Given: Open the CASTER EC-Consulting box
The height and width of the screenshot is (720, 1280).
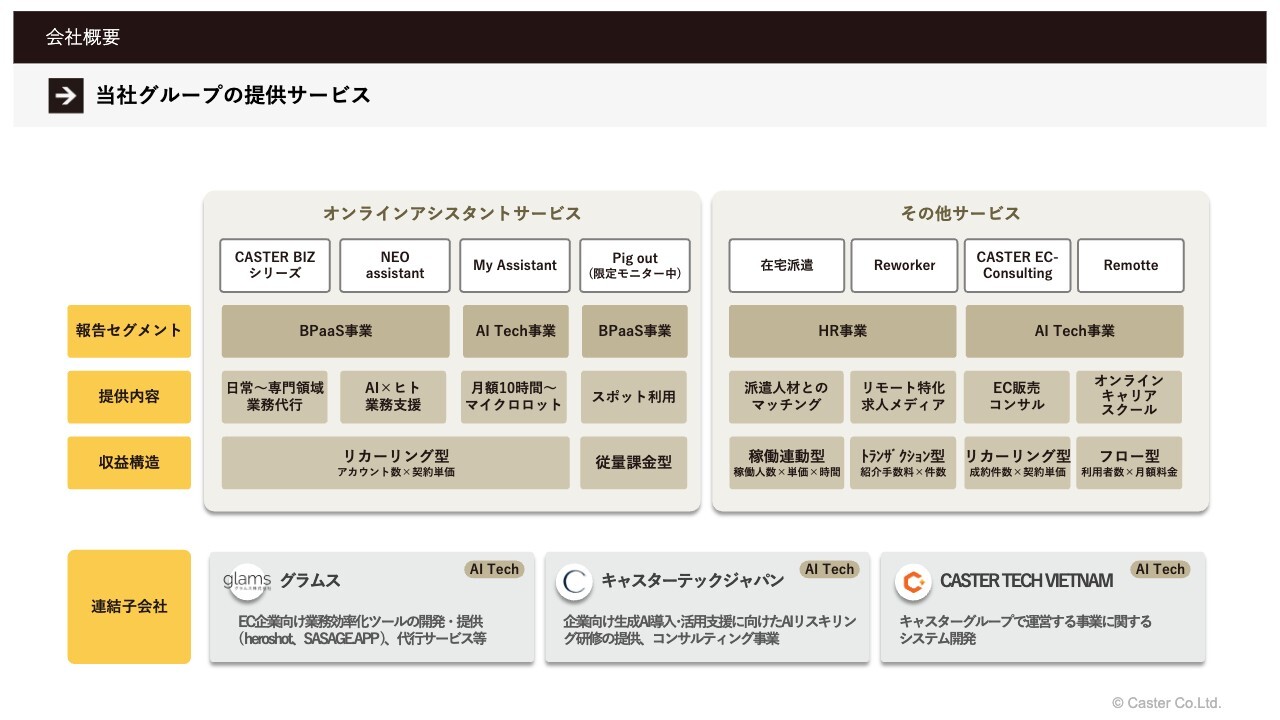Looking at the screenshot, I should 1017,265.
